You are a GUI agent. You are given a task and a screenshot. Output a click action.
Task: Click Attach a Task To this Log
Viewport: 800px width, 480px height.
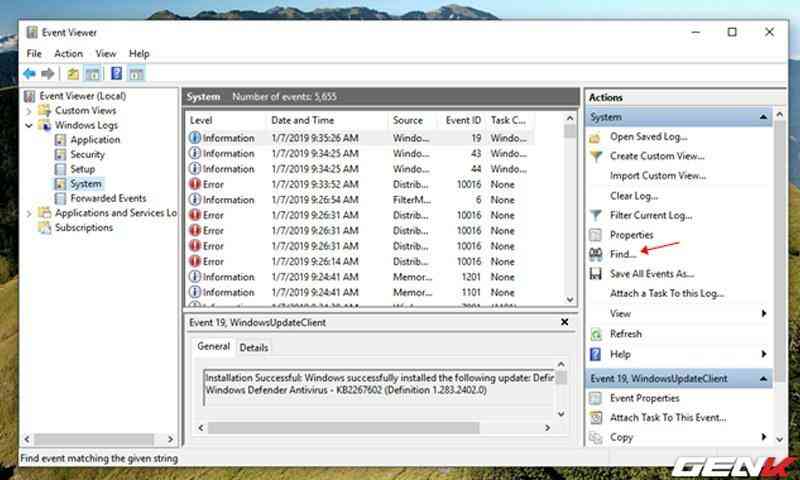(667, 293)
